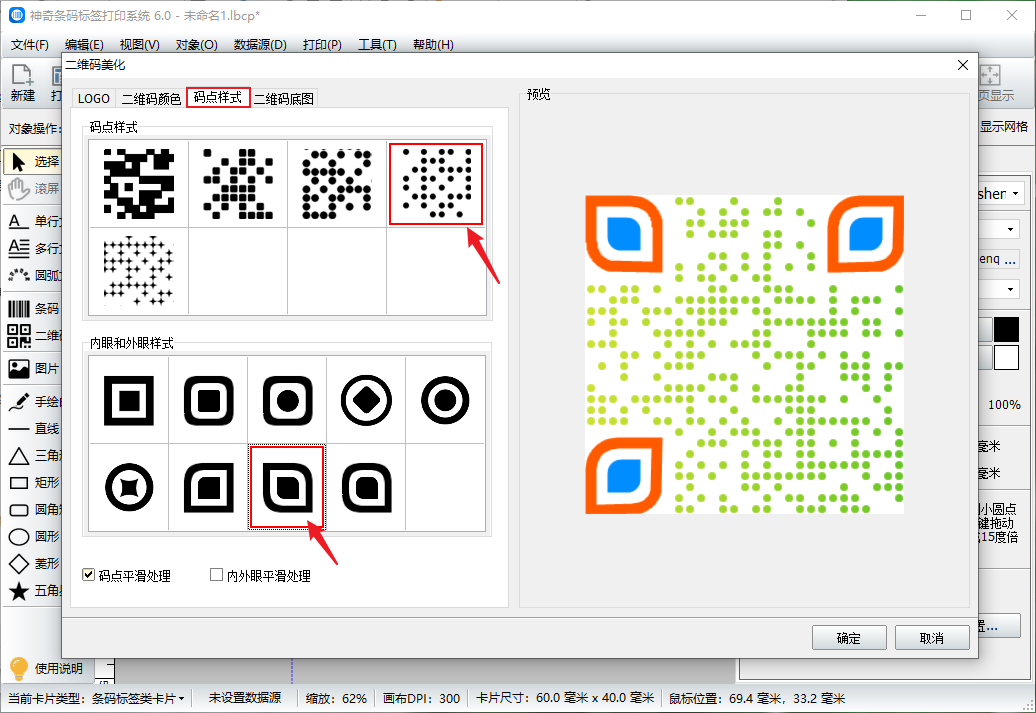Viewport: 1036px width, 713px height.
Task: Click the 取消 button
Action: pyautogui.click(x=932, y=638)
